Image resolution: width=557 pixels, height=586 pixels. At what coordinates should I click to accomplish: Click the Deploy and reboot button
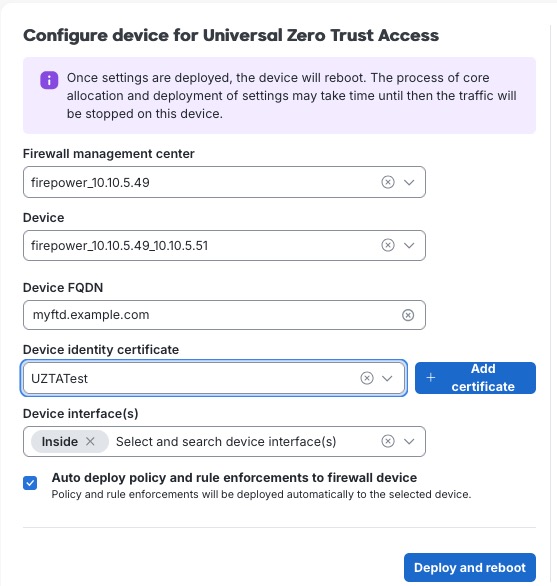point(470,567)
